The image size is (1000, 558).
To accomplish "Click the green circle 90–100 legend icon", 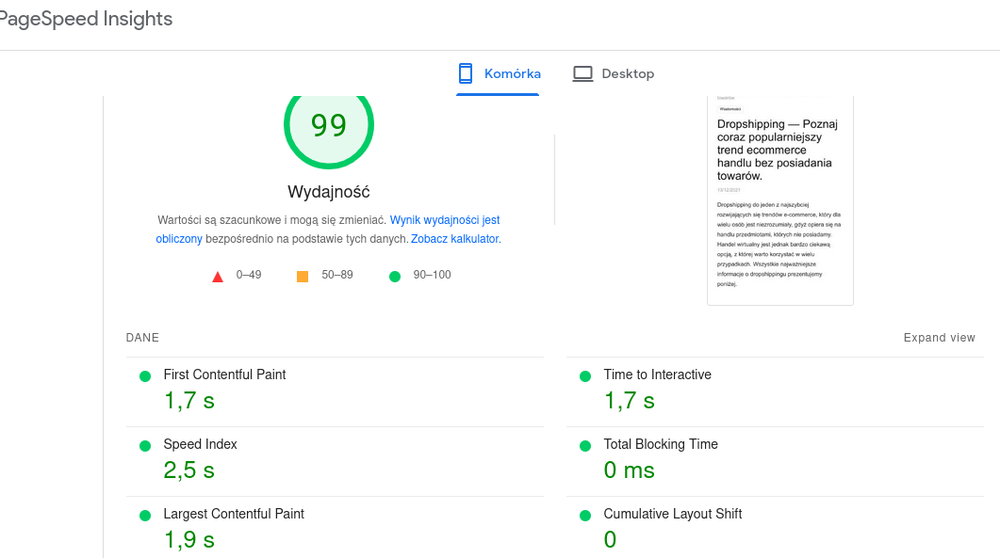I will pyautogui.click(x=394, y=276).
